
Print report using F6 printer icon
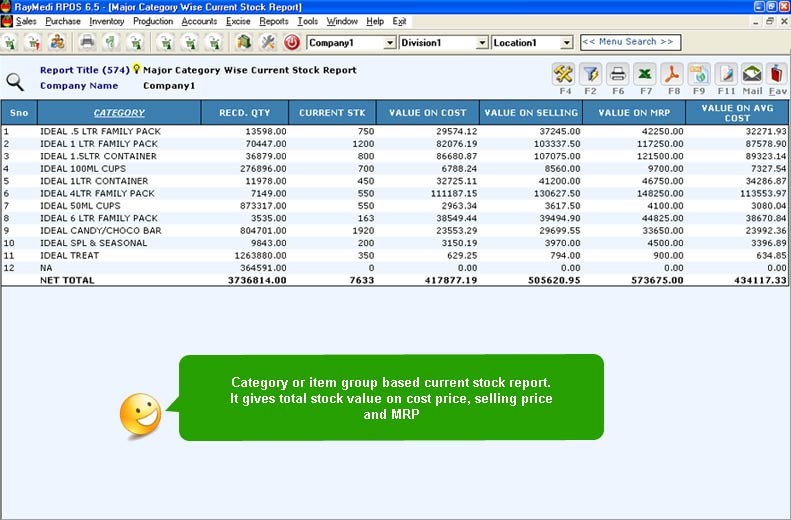click(x=618, y=75)
